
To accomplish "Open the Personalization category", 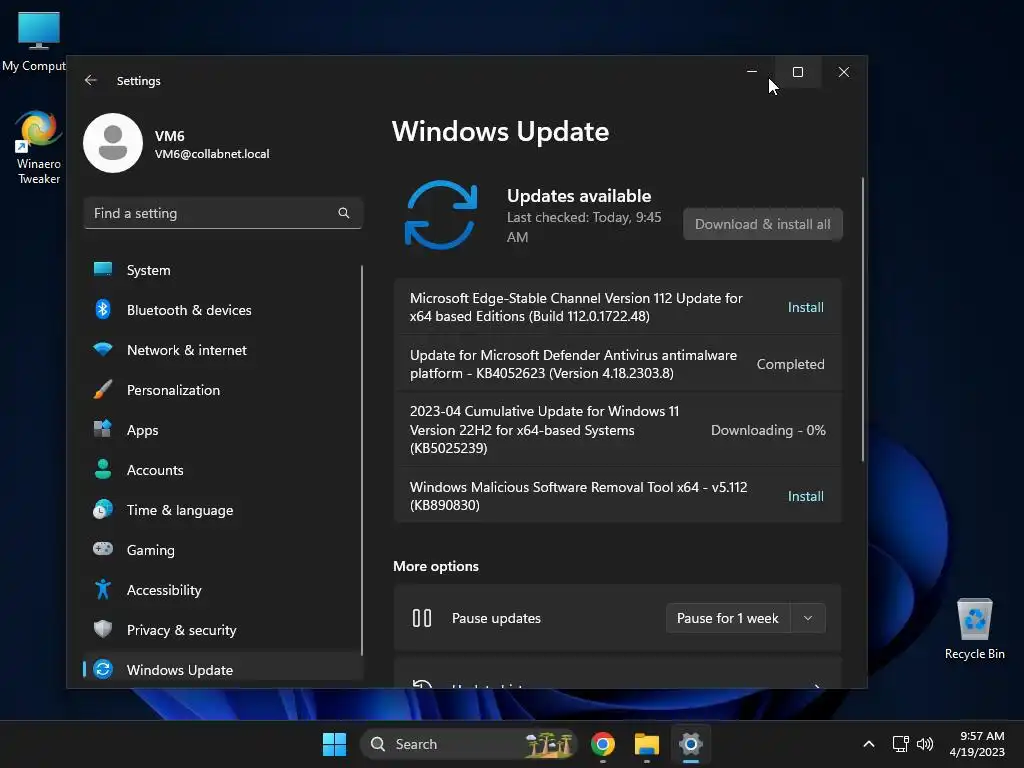I will click(x=222, y=390).
